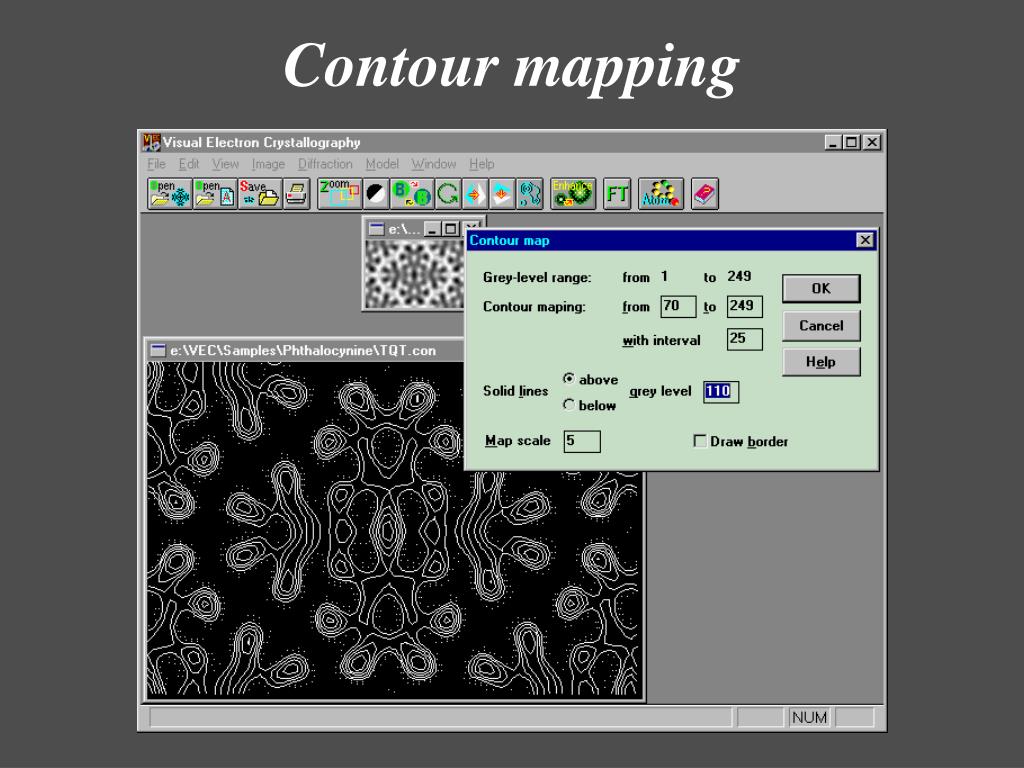This screenshot has width=1024, height=768.
Task: Open help book icon
Action: 705,194
